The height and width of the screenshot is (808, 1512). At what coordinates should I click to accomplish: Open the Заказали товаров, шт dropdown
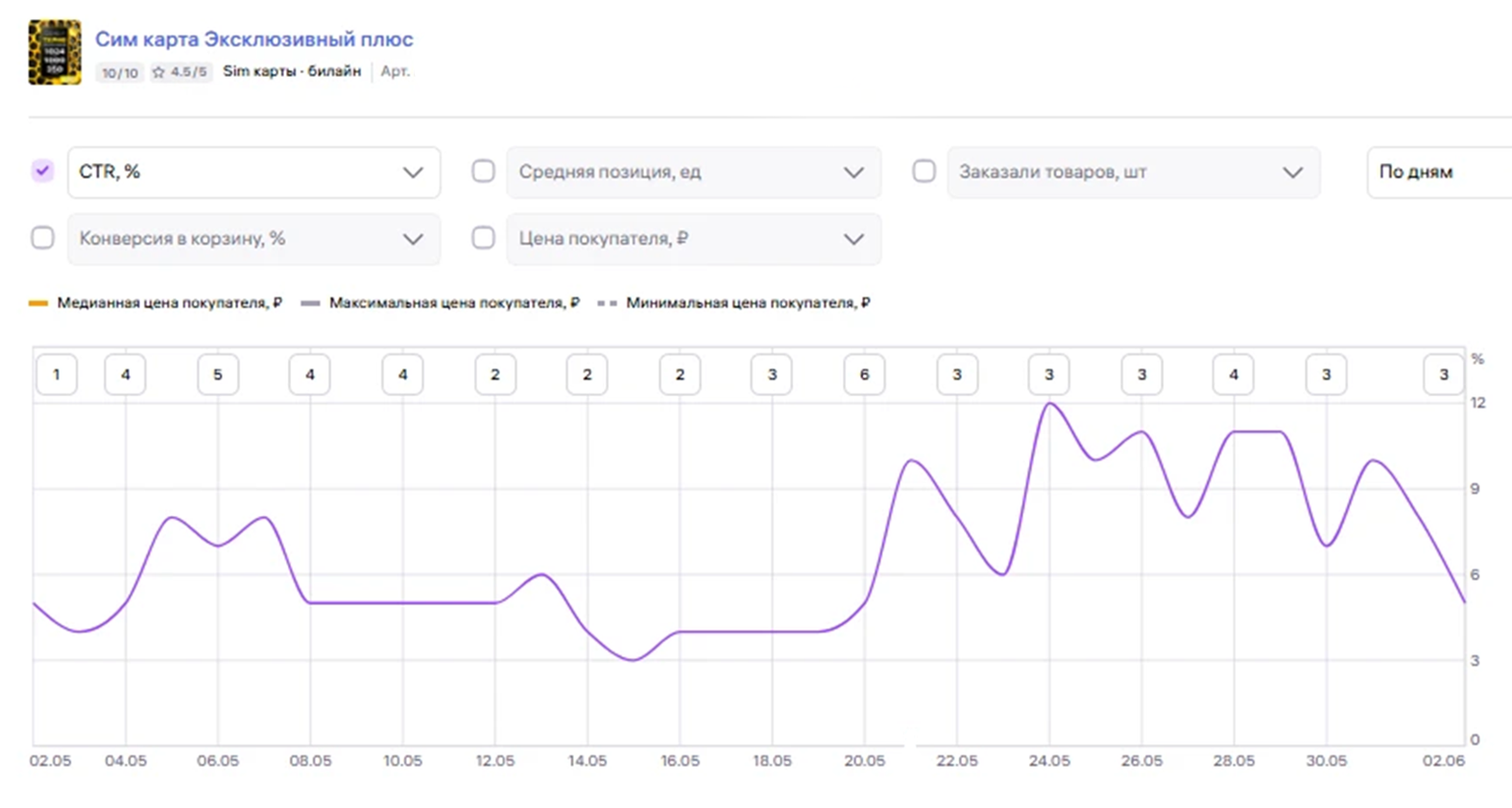click(1134, 172)
